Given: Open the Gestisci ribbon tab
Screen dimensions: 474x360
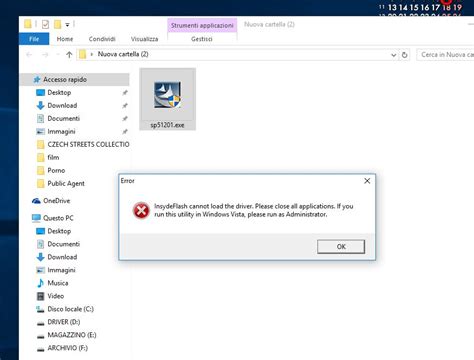Looking at the screenshot, I should (202, 39).
